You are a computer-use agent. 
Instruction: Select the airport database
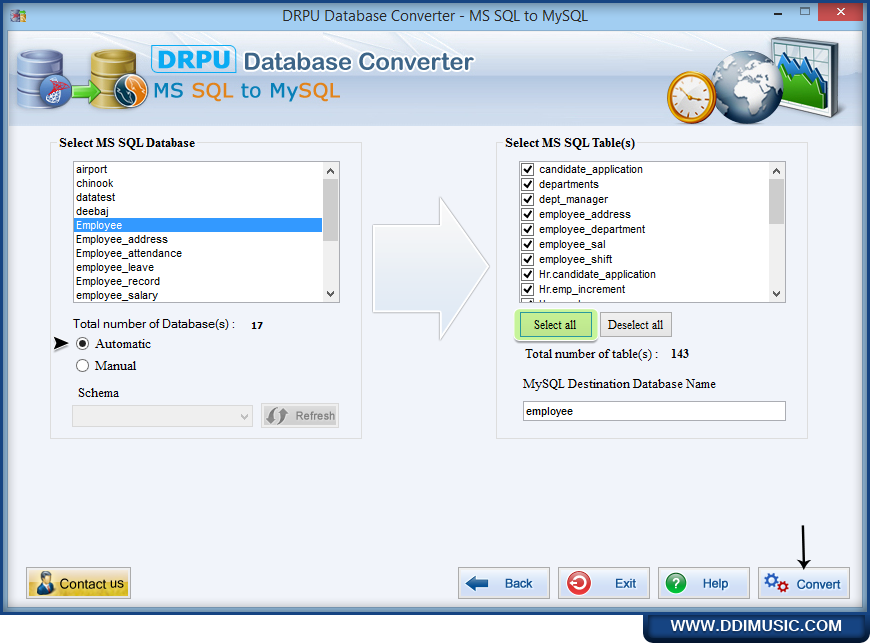coord(198,169)
